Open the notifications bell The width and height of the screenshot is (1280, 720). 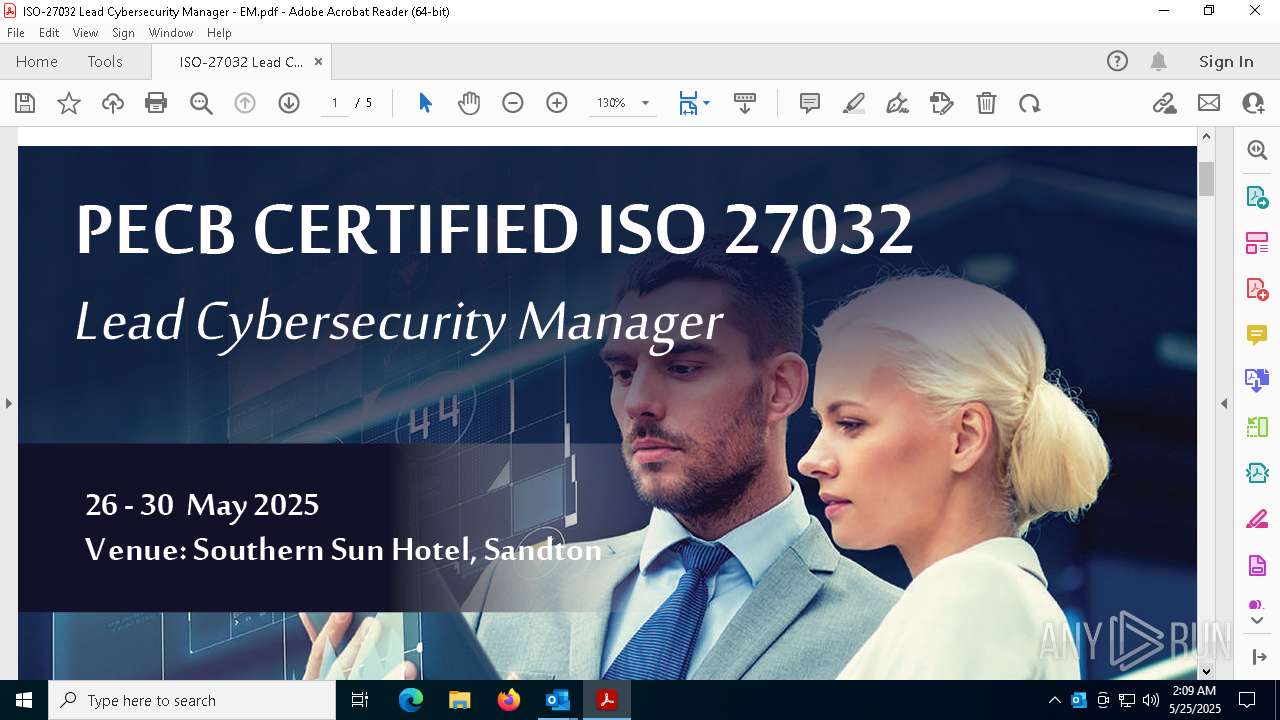pos(1158,61)
